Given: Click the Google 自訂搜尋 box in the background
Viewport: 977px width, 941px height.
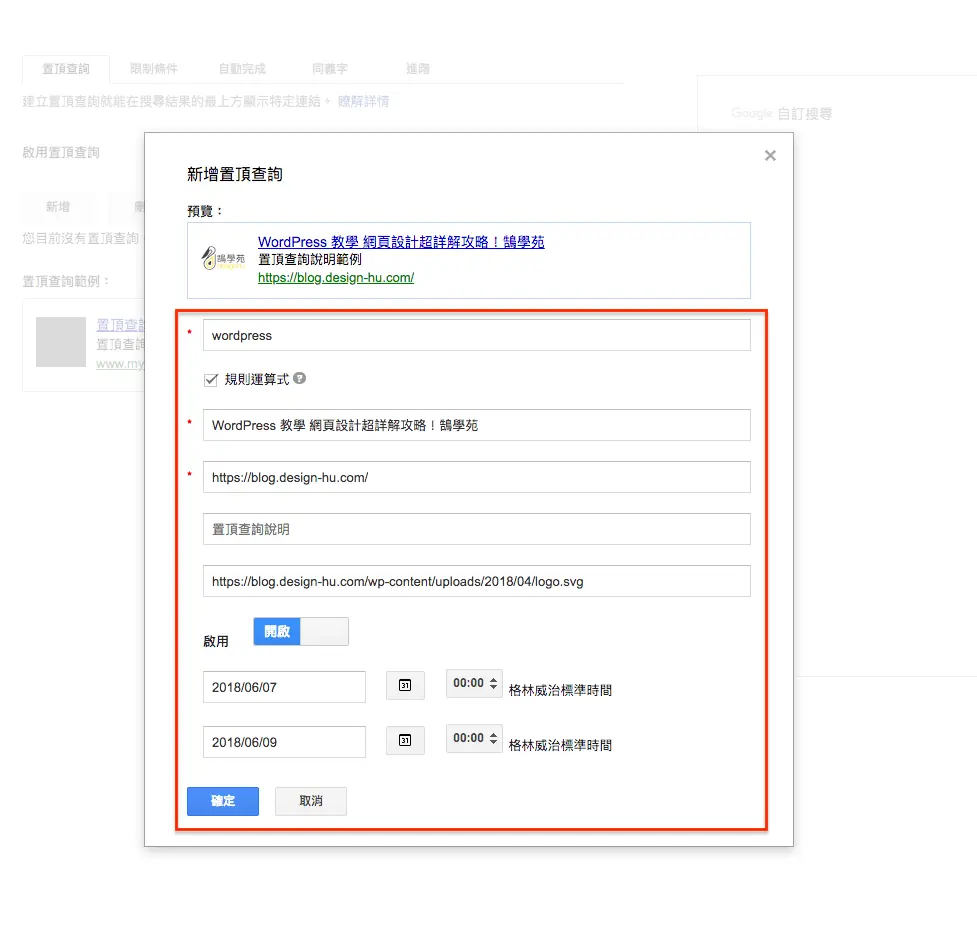Looking at the screenshot, I should pos(782,113).
